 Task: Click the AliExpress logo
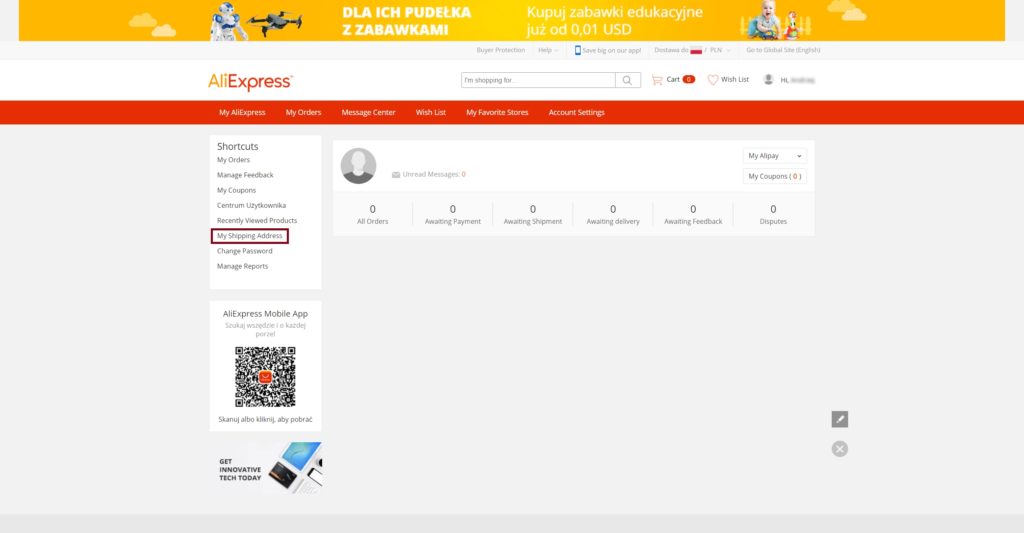(250, 81)
